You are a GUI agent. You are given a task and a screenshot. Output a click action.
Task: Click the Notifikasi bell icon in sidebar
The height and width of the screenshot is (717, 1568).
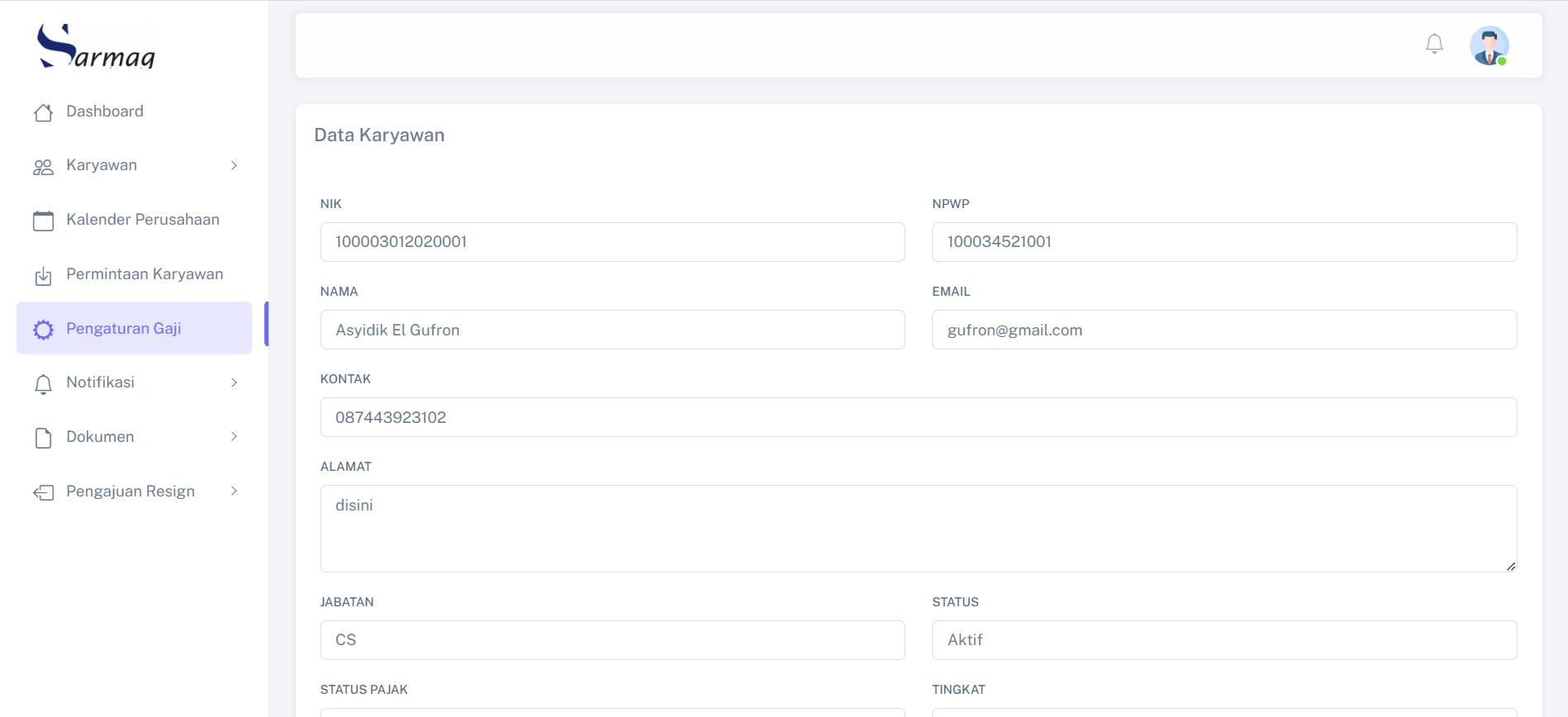coord(44,384)
